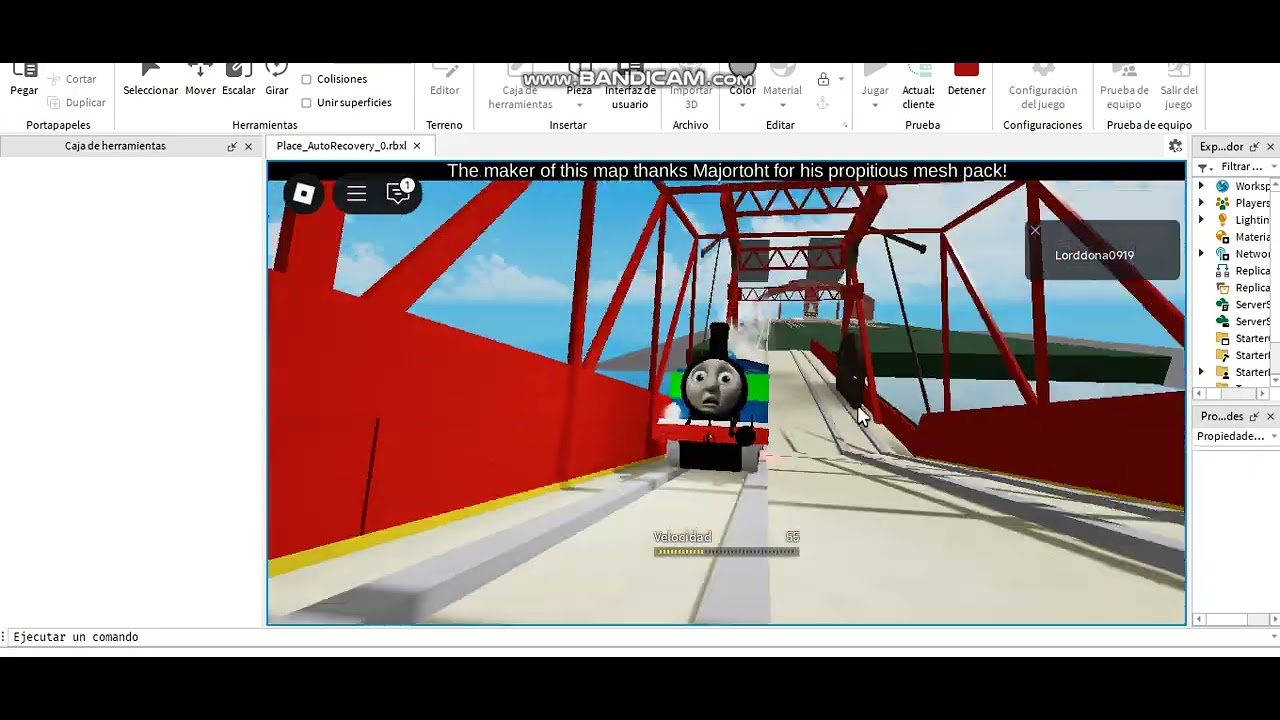Click the anchor icon in Editar group
This screenshot has height=720, width=1280.
click(823, 103)
